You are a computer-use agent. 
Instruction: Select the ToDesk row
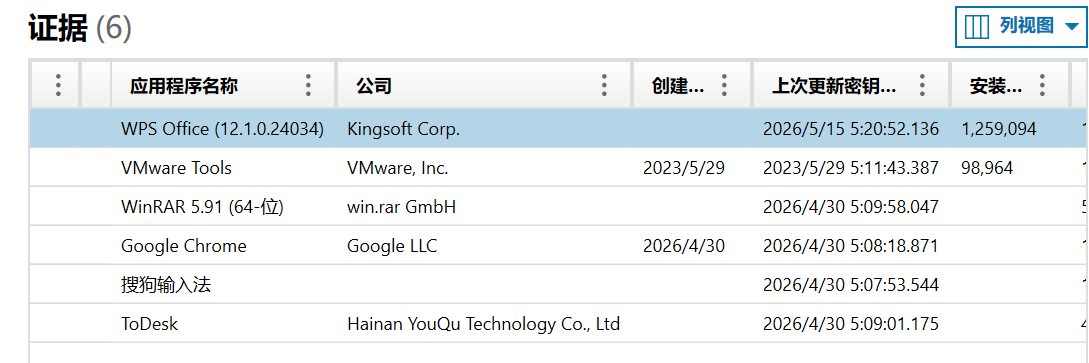pyautogui.click(x=558, y=323)
